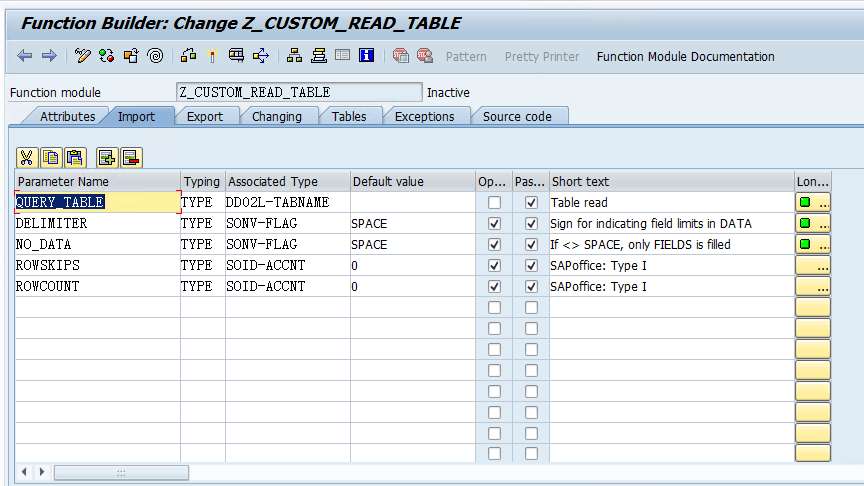Open the blue Help info icon
This screenshot has width=864, height=486.
[366, 56]
